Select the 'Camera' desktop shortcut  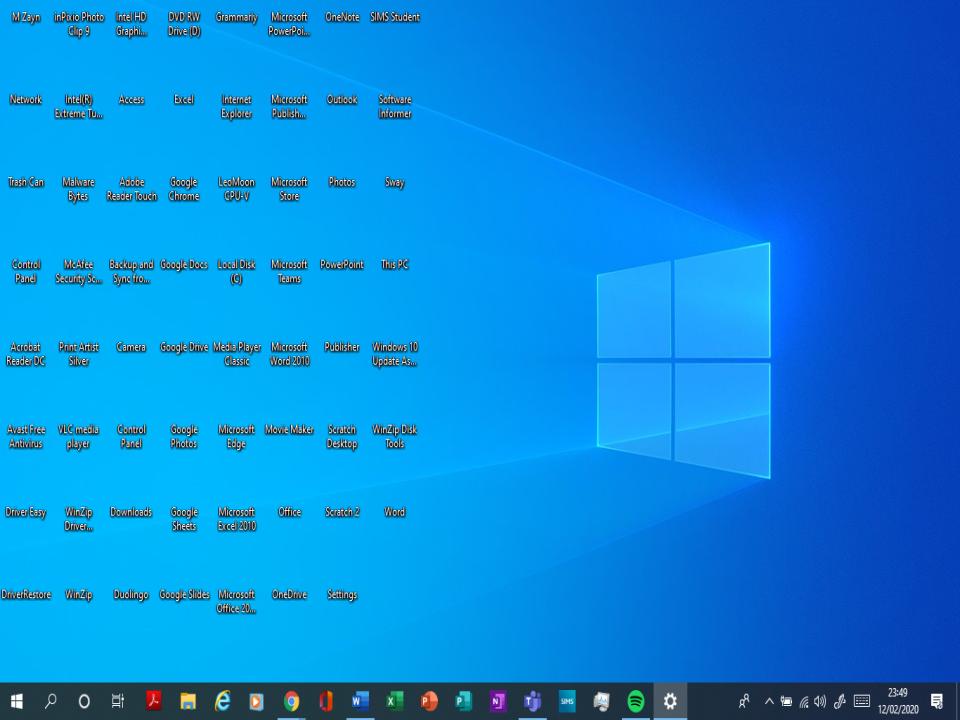pos(131,347)
